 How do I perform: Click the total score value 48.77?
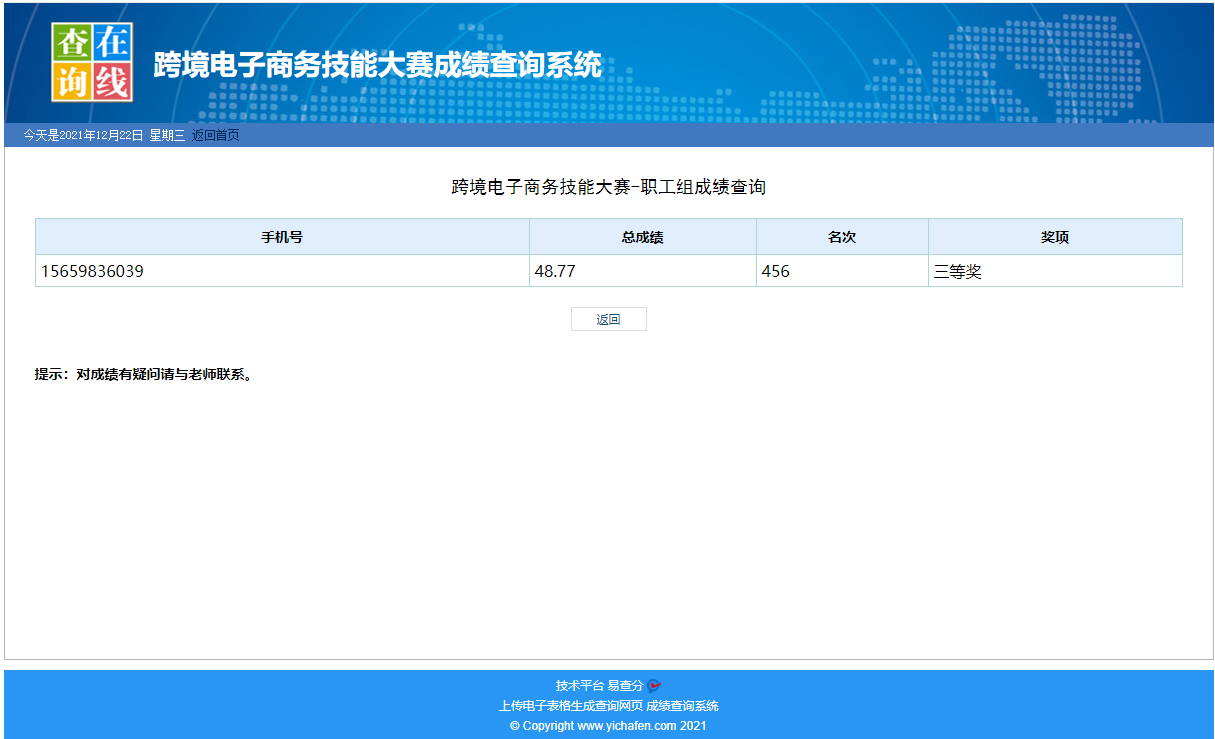pyautogui.click(x=555, y=271)
